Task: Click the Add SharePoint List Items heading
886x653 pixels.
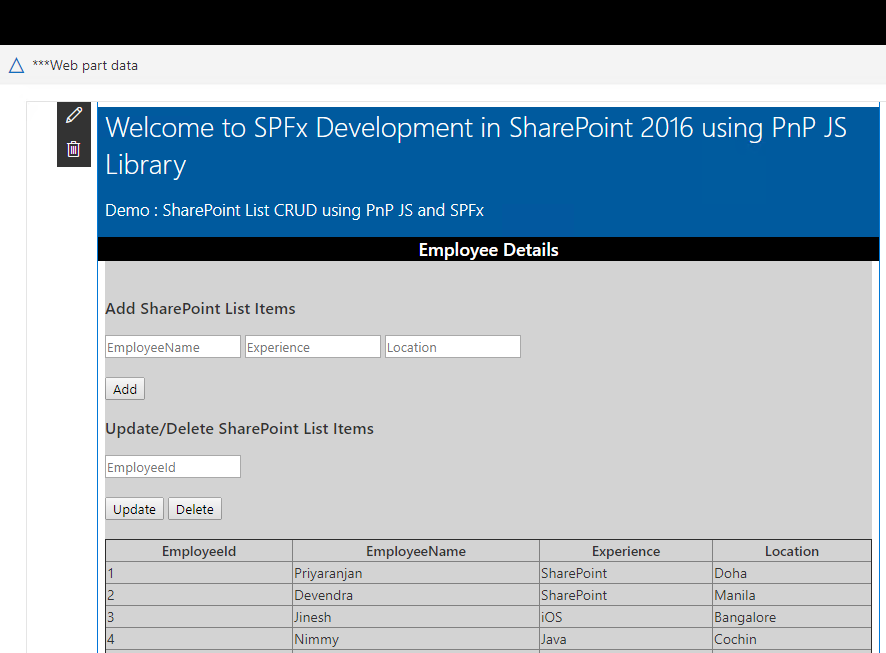Action: point(201,308)
